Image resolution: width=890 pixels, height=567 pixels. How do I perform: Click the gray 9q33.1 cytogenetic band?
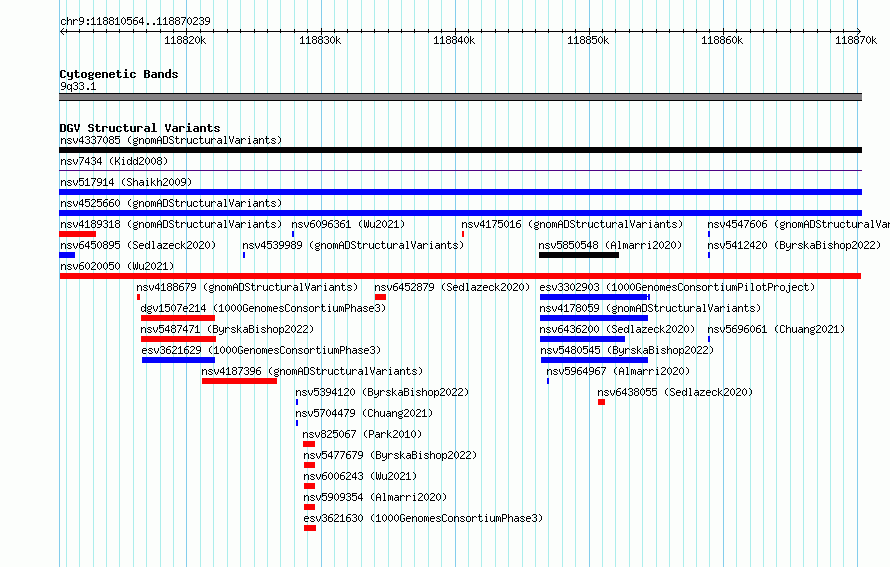point(460,97)
